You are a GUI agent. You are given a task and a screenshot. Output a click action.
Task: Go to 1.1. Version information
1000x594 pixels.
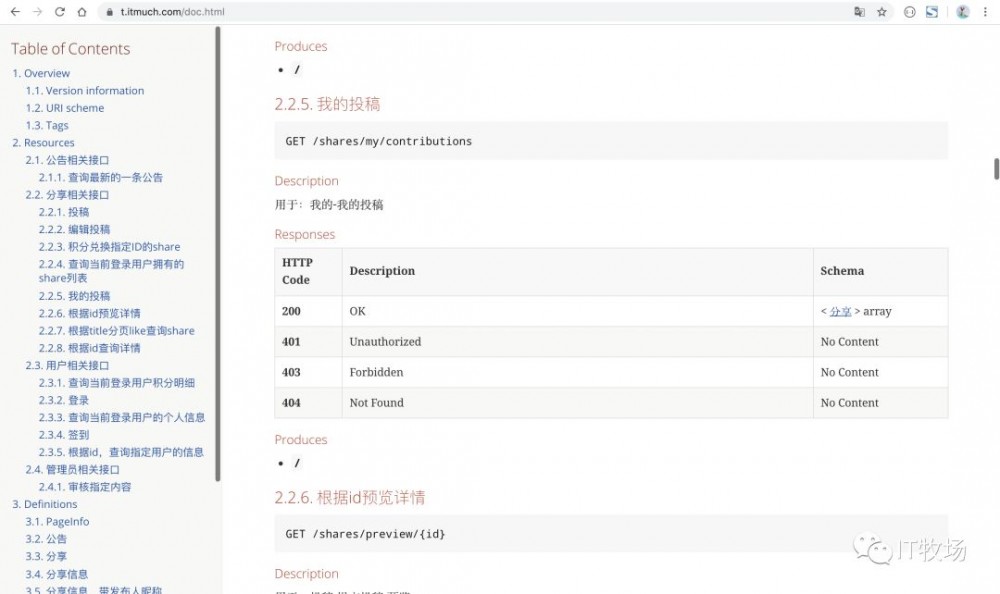(x=85, y=91)
